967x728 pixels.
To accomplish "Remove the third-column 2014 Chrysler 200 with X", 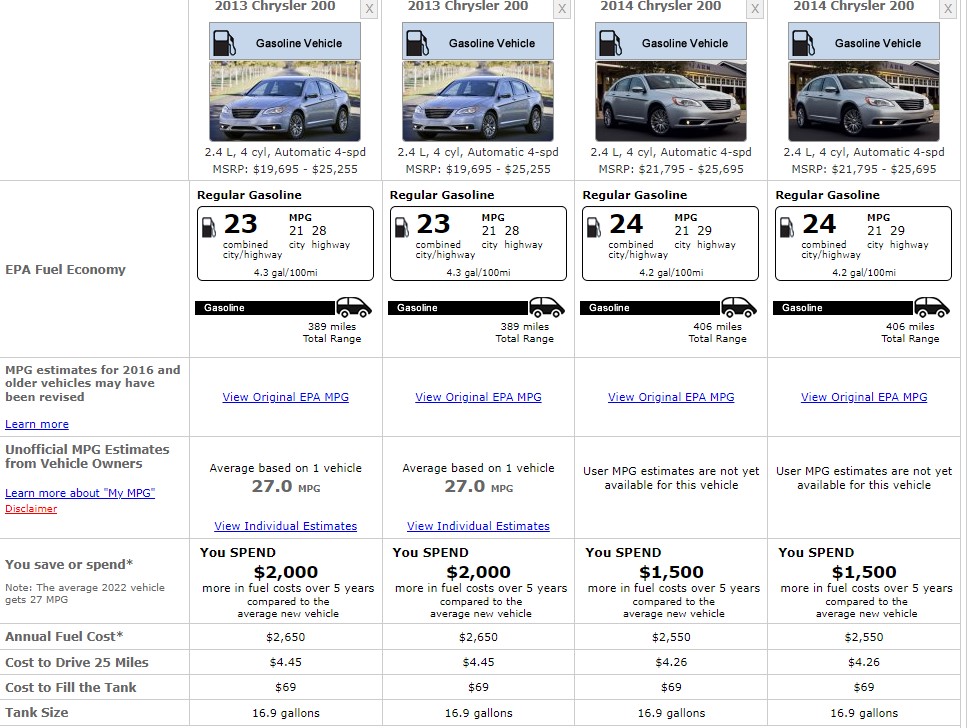I will 755,9.
